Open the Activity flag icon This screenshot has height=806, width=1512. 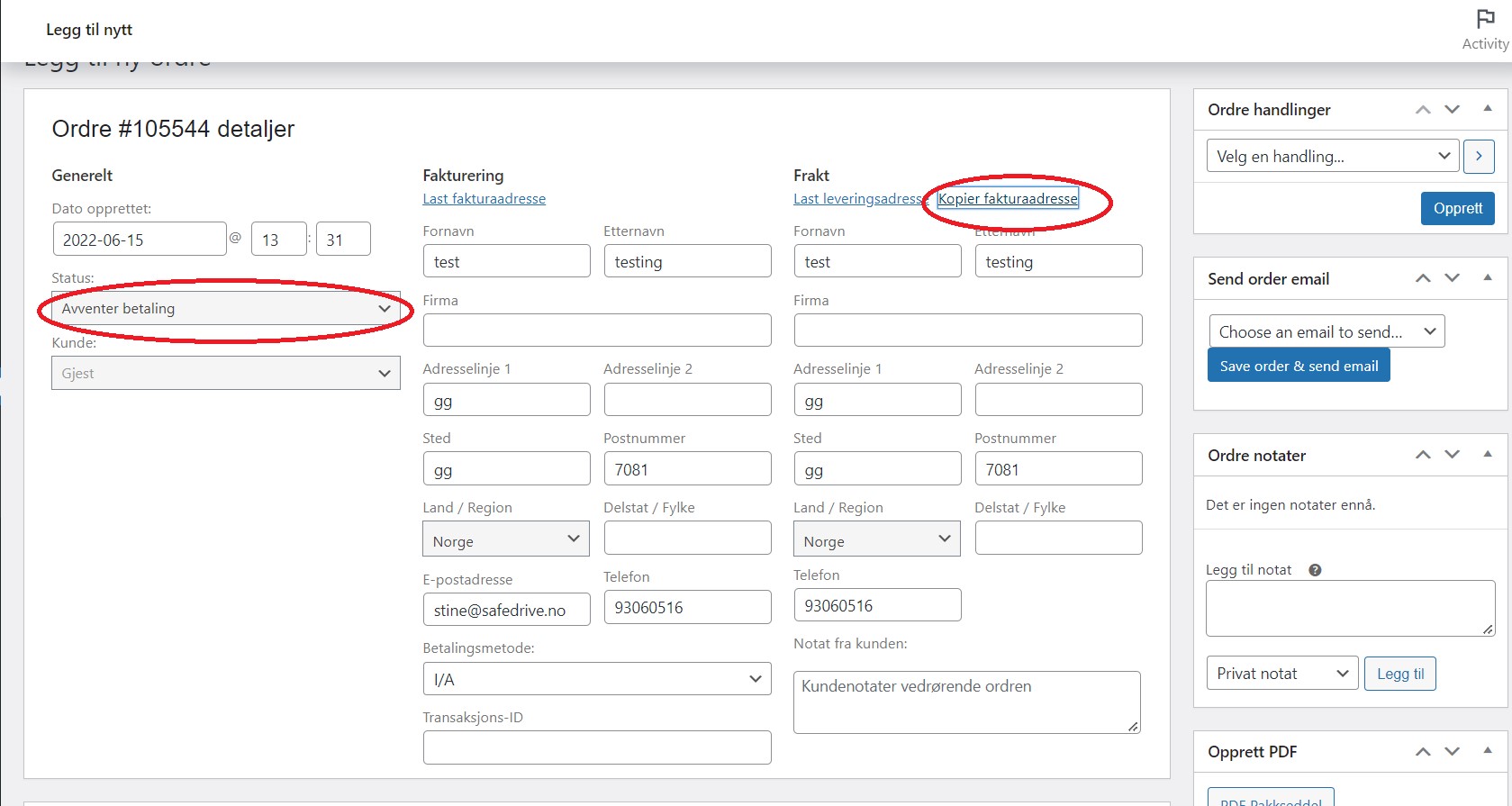pyautogui.click(x=1485, y=20)
